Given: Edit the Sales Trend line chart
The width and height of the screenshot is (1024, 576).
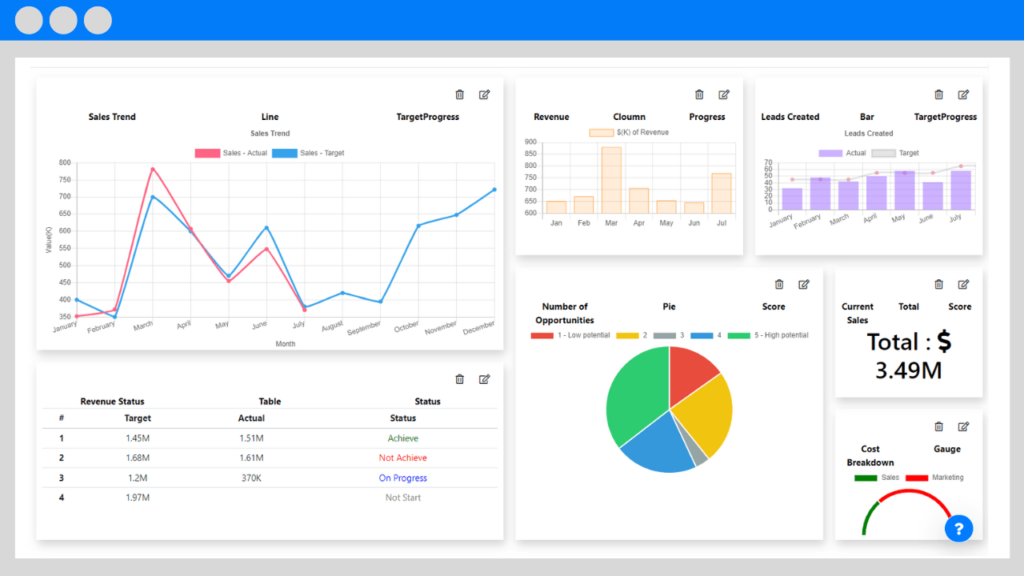Looking at the screenshot, I should (x=485, y=95).
